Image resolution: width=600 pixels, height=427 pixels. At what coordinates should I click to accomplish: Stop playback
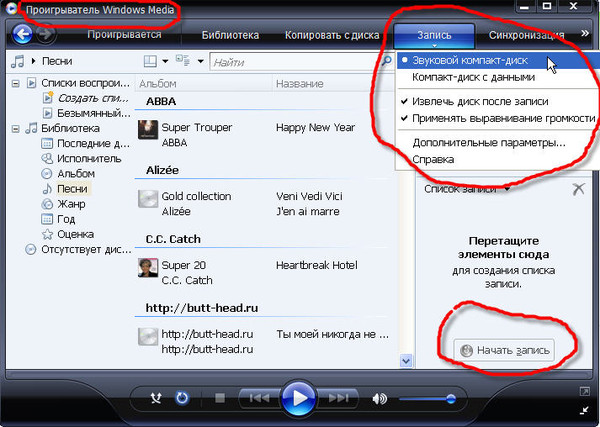tap(220, 398)
